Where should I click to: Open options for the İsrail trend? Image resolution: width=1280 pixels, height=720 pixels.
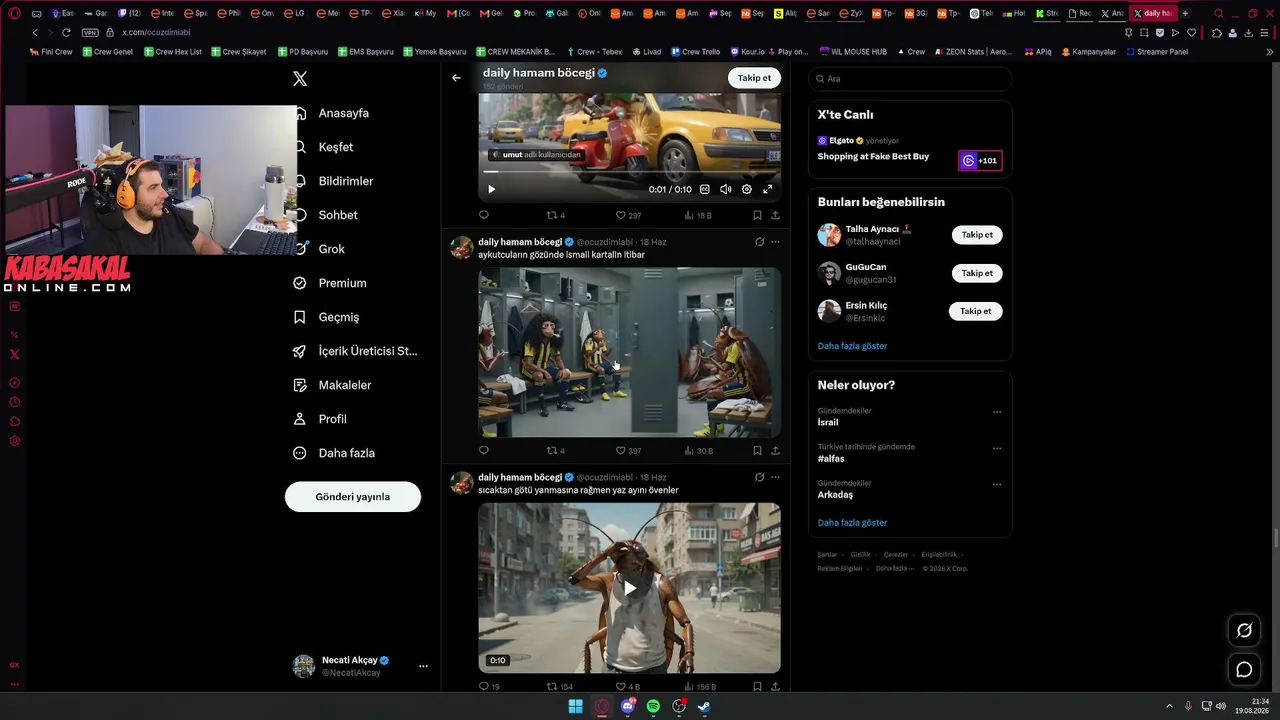997,412
